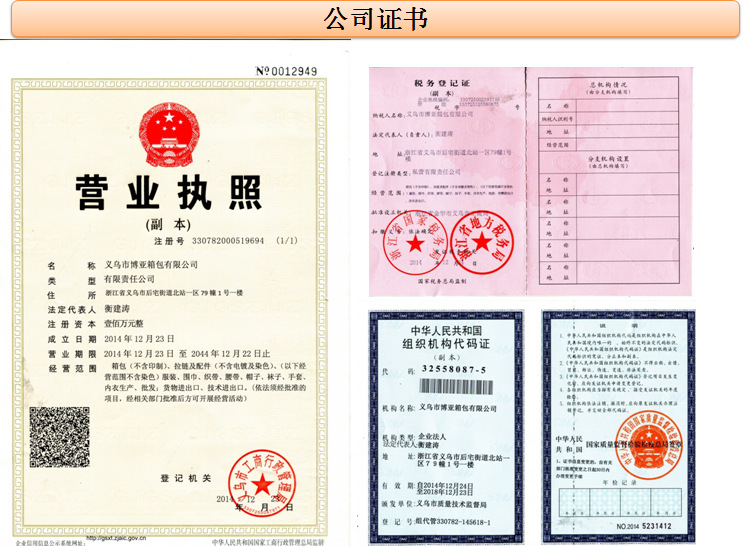
Task: Select certificate number NO.2014 5231412
Action: coord(644,526)
